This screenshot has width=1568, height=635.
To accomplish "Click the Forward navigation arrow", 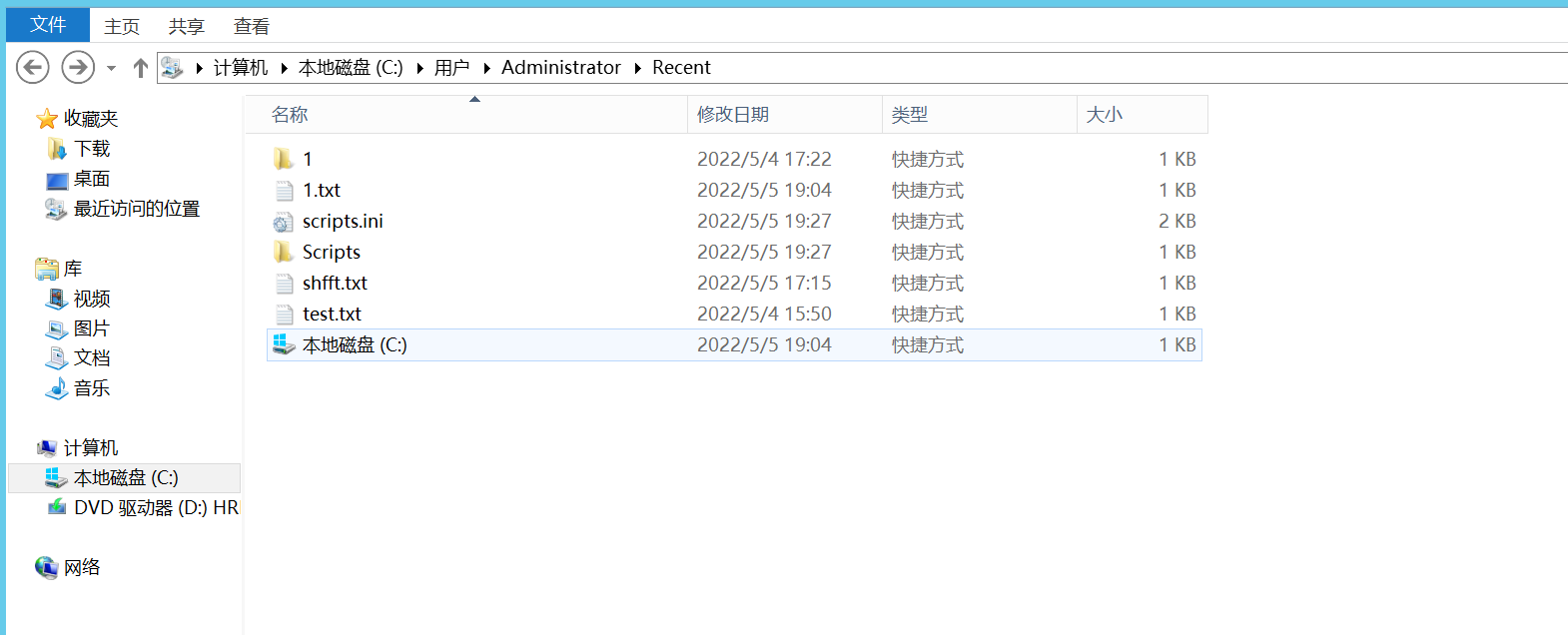I will [x=78, y=68].
